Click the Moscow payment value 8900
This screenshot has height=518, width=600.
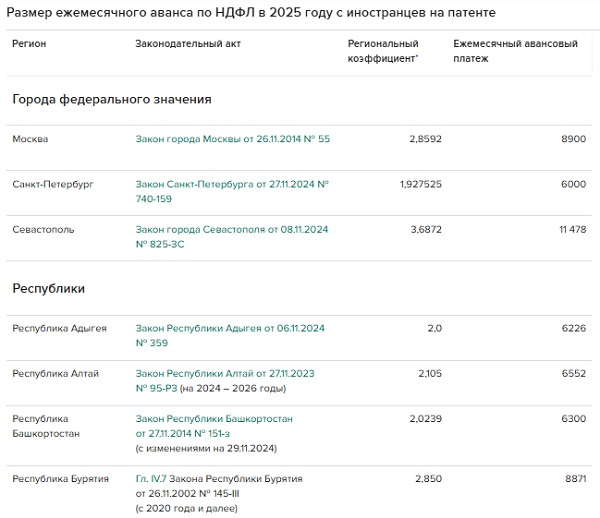(x=573, y=139)
